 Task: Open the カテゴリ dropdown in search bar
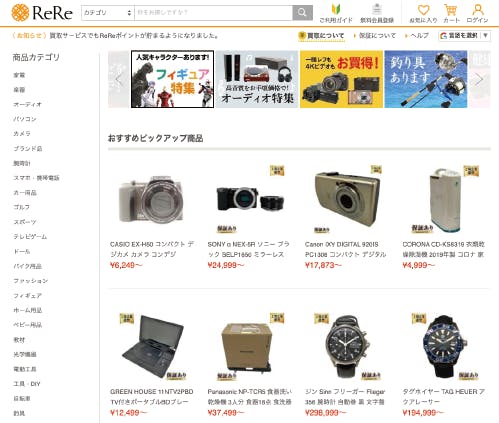108,13
